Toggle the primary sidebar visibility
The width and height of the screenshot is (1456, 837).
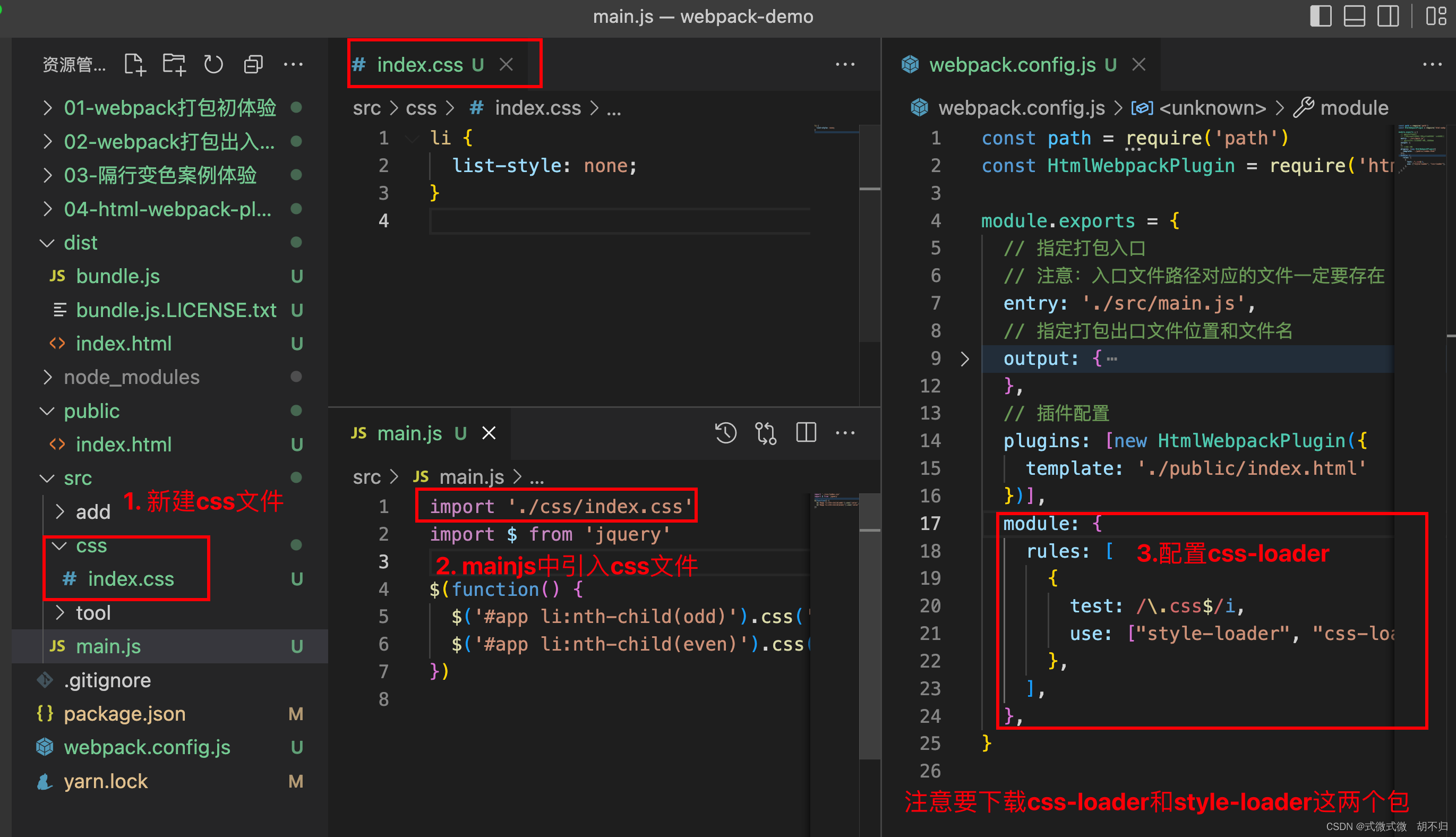[x=1321, y=15]
